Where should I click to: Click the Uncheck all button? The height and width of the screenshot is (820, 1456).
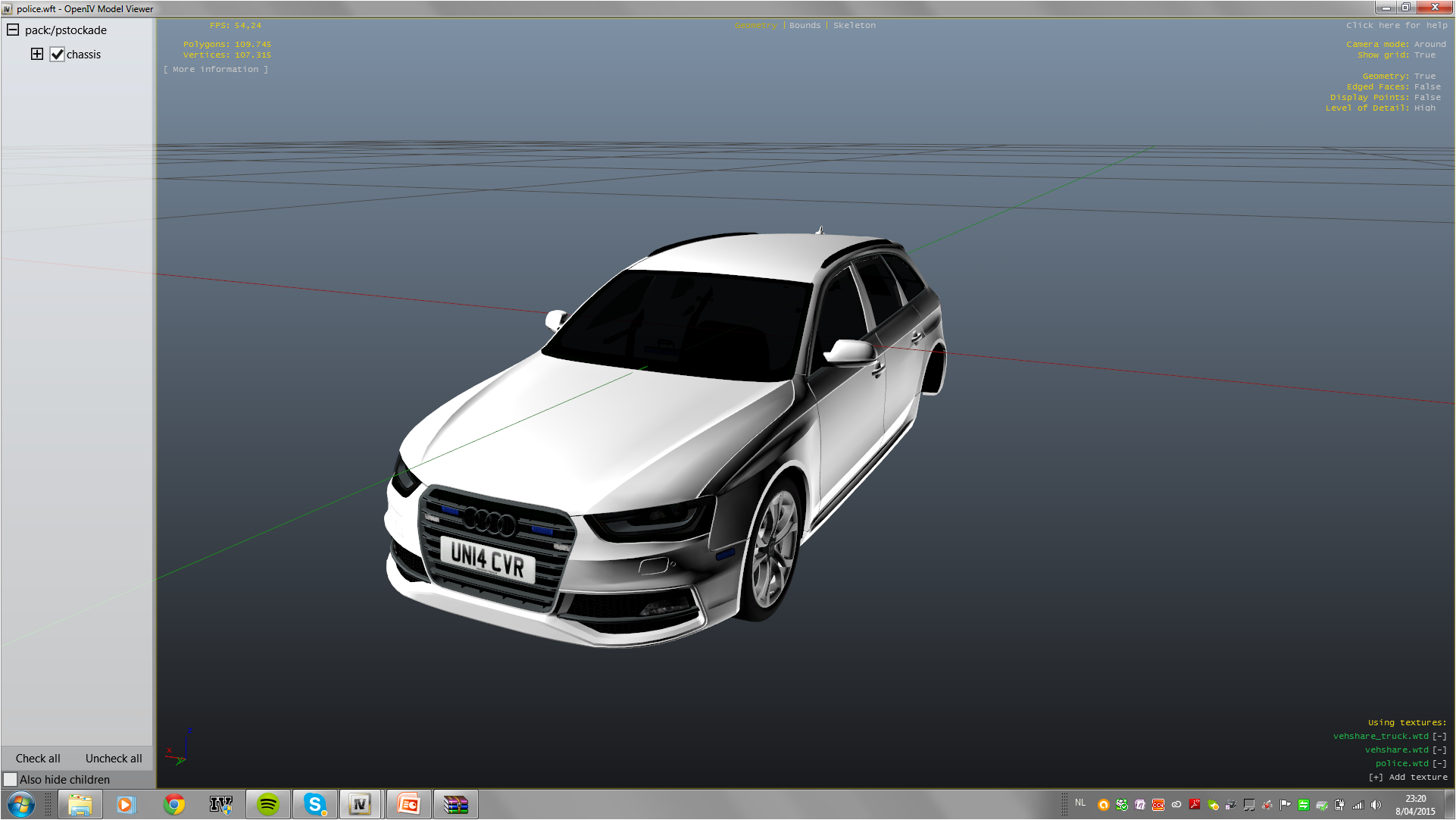[x=114, y=758]
